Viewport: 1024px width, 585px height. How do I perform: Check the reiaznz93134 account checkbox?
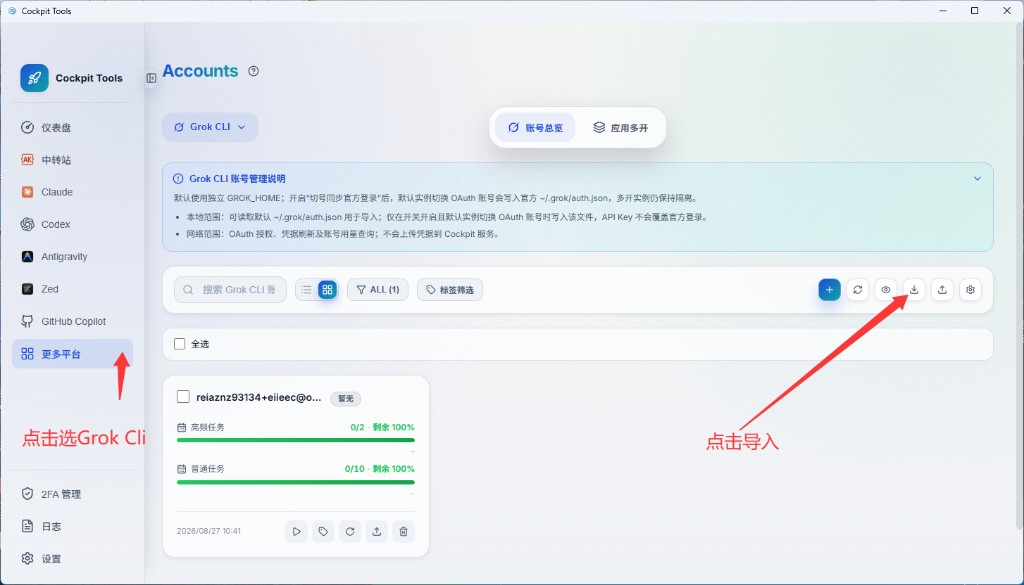183,396
